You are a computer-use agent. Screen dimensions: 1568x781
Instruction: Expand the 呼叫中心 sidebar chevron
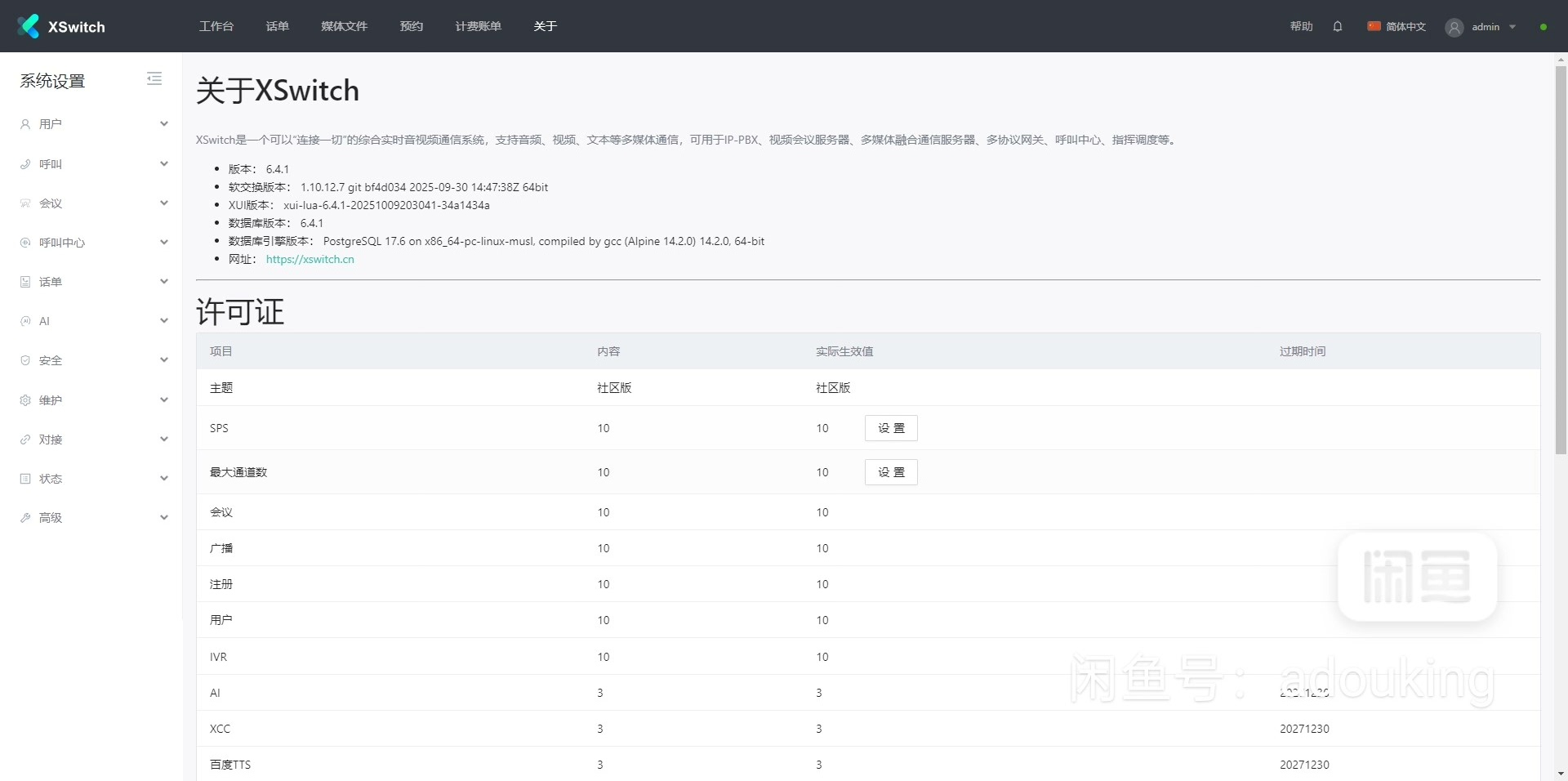pos(163,243)
